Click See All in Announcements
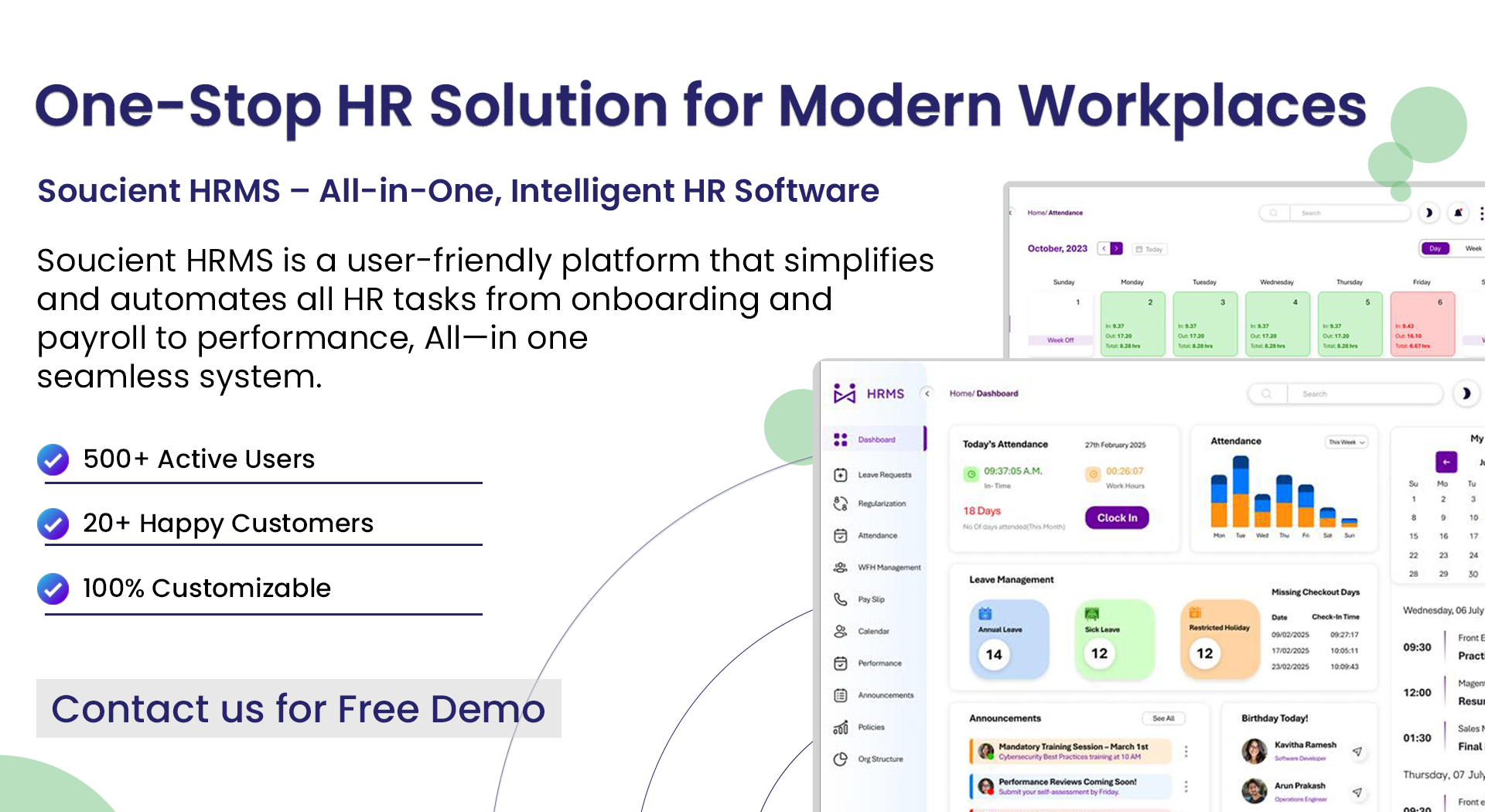This screenshot has height=812, width=1485. pyautogui.click(x=1163, y=718)
